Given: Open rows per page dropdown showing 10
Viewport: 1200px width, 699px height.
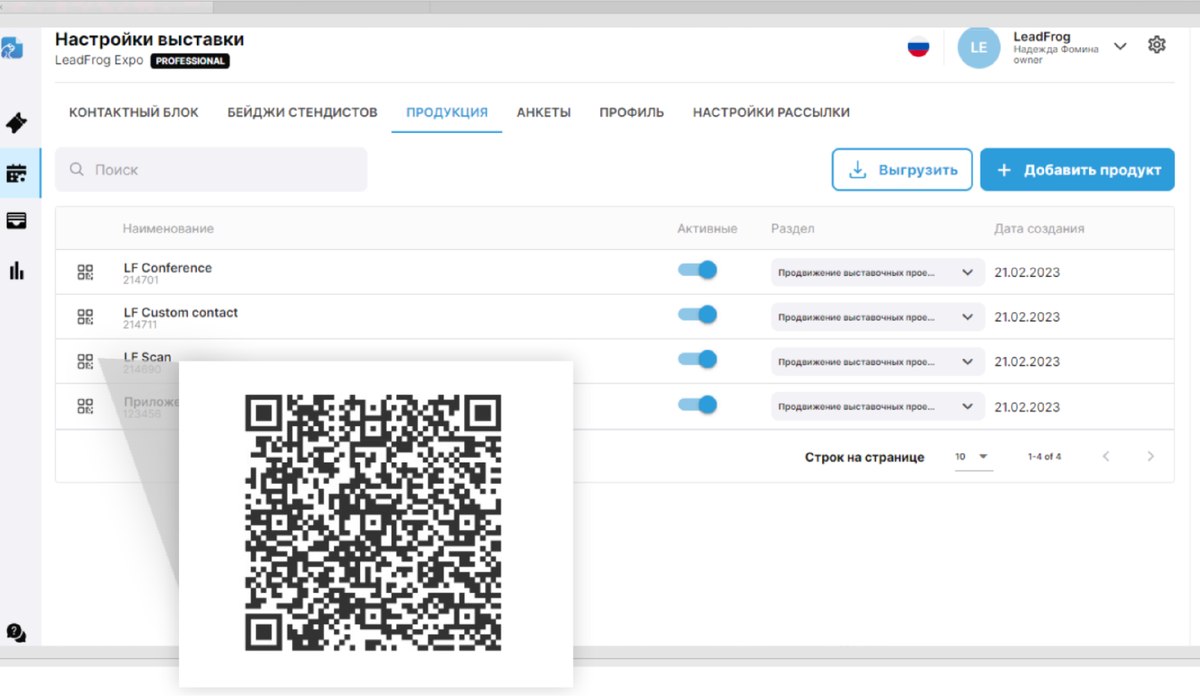Looking at the screenshot, I should point(972,457).
